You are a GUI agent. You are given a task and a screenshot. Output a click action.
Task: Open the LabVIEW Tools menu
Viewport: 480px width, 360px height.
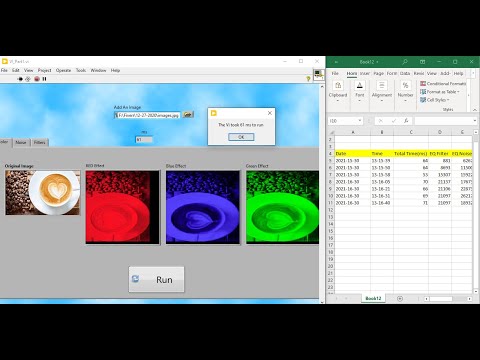point(81,70)
